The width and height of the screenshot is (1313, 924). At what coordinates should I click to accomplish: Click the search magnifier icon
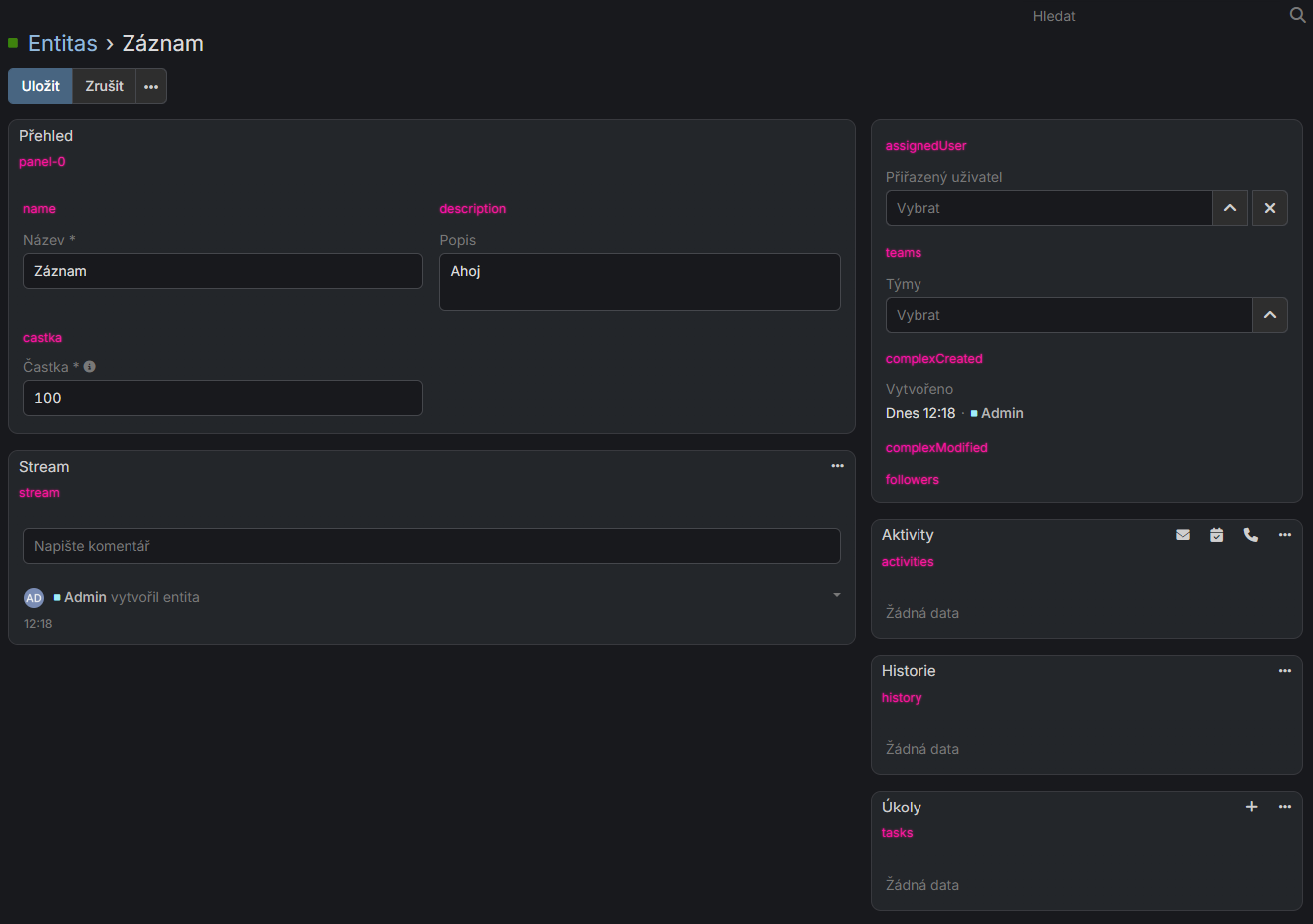tap(1297, 15)
